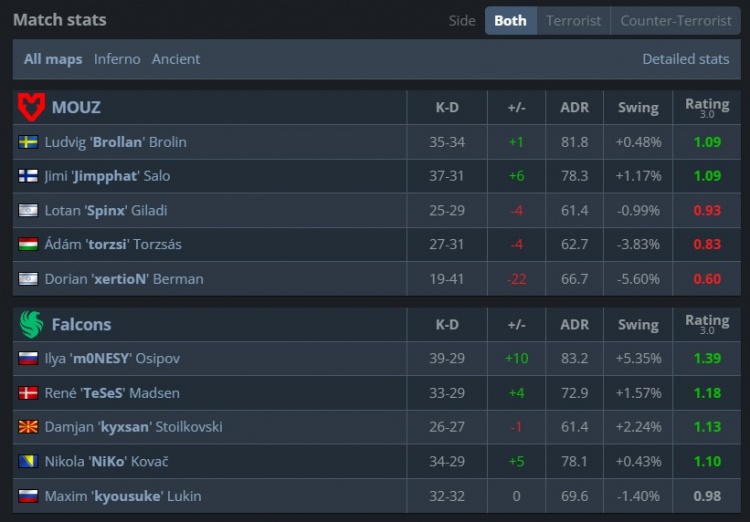
Task: Switch side filter to Counter-Terrorist
Action: [x=676, y=21]
